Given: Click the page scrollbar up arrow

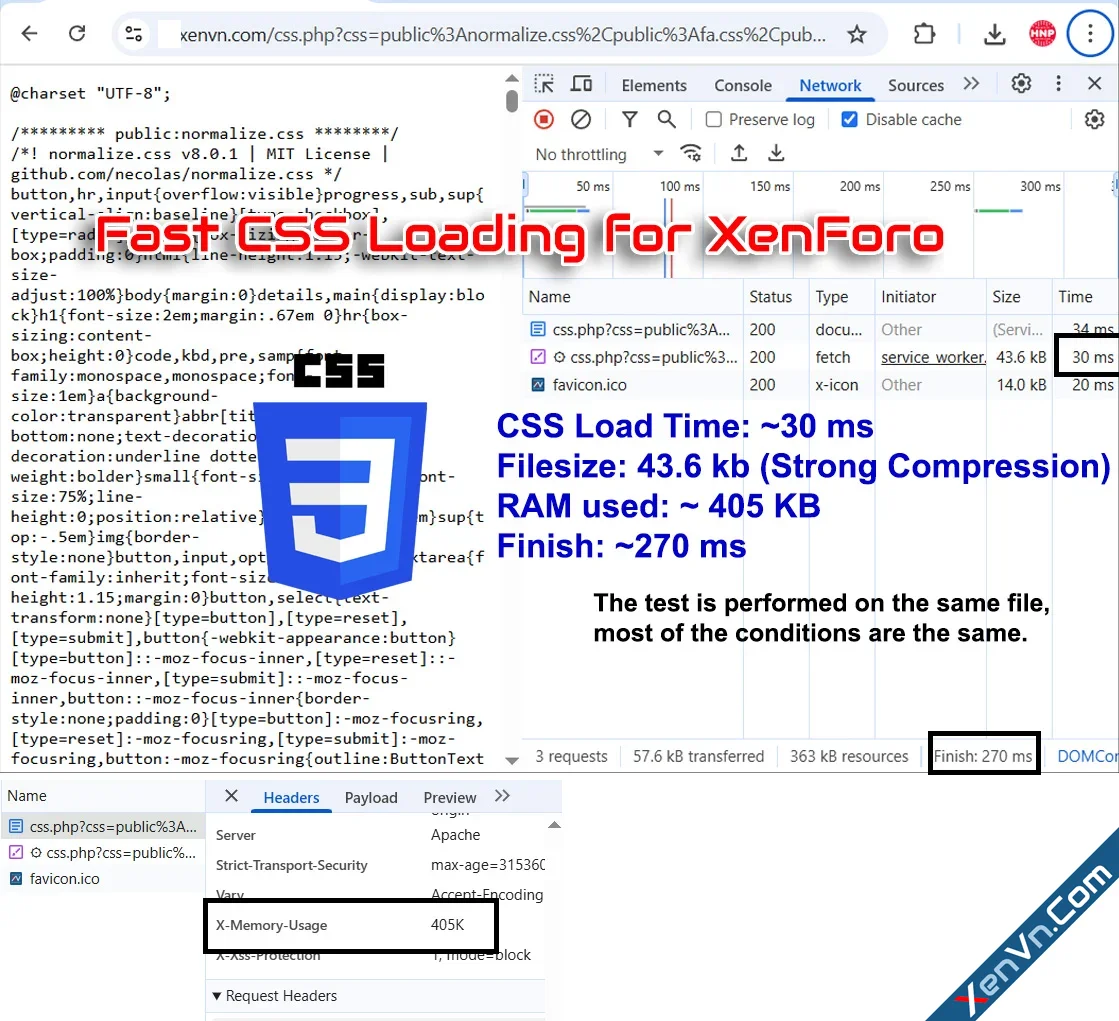Looking at the screenshot, I should coord(512,78).
